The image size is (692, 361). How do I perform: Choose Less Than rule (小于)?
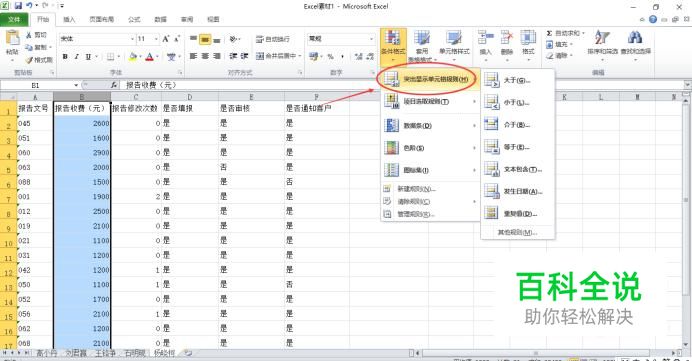pyautogui.click(x=518, y=102)
